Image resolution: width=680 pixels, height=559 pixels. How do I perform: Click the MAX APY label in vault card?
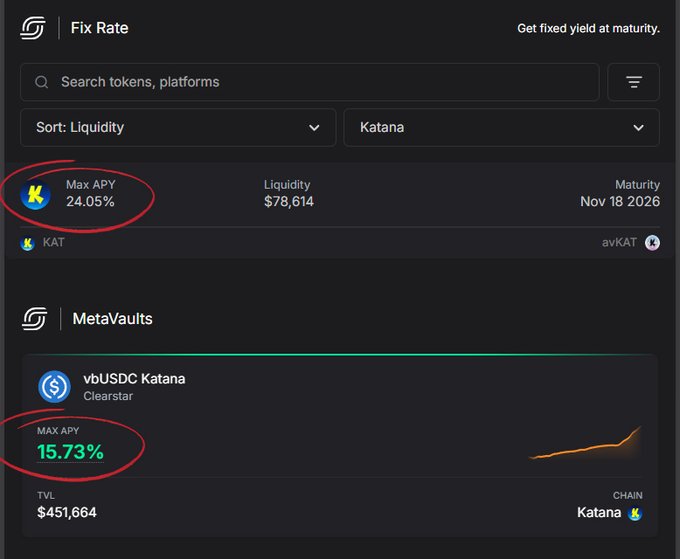click(x=58, y=431)
